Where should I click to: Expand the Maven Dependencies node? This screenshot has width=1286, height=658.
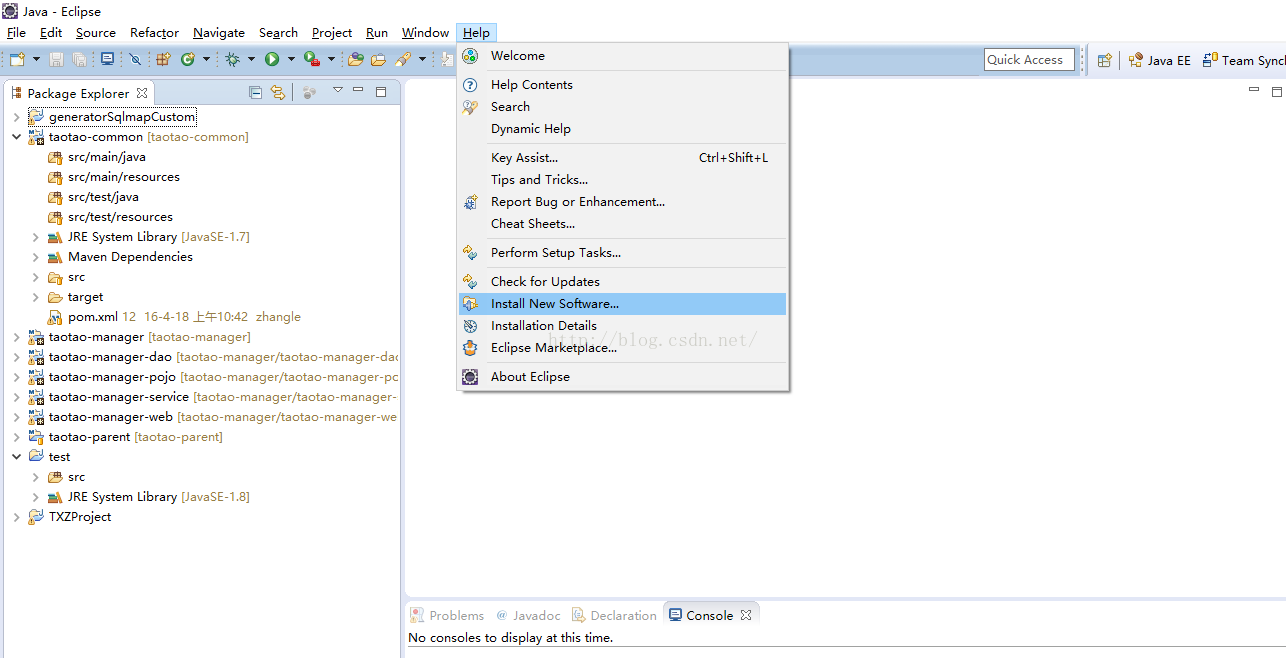pyautogui.click(x=35, y=257)
